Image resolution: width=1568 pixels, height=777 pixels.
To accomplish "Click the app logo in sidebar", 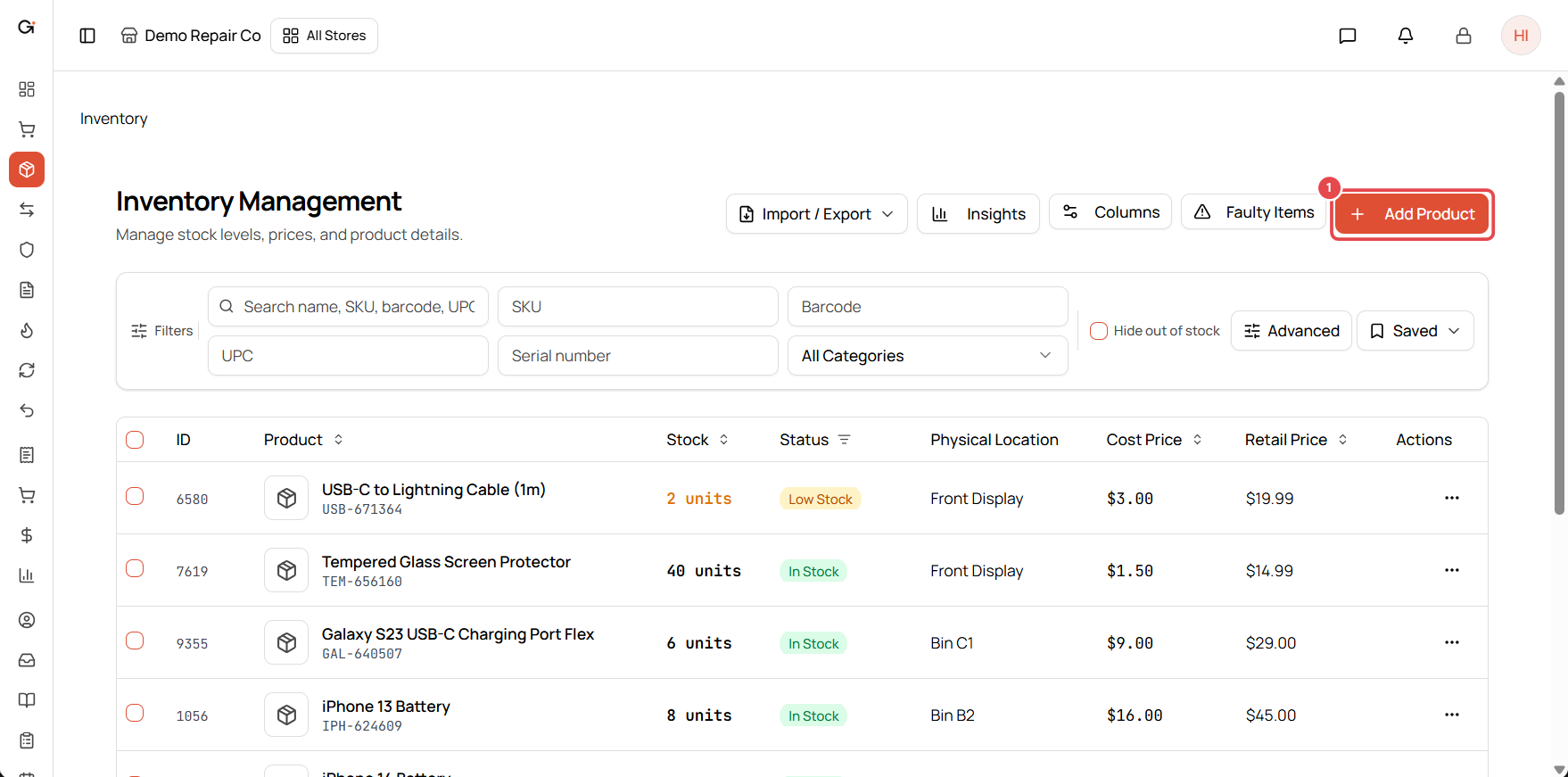I will click(x=27, y=27).
